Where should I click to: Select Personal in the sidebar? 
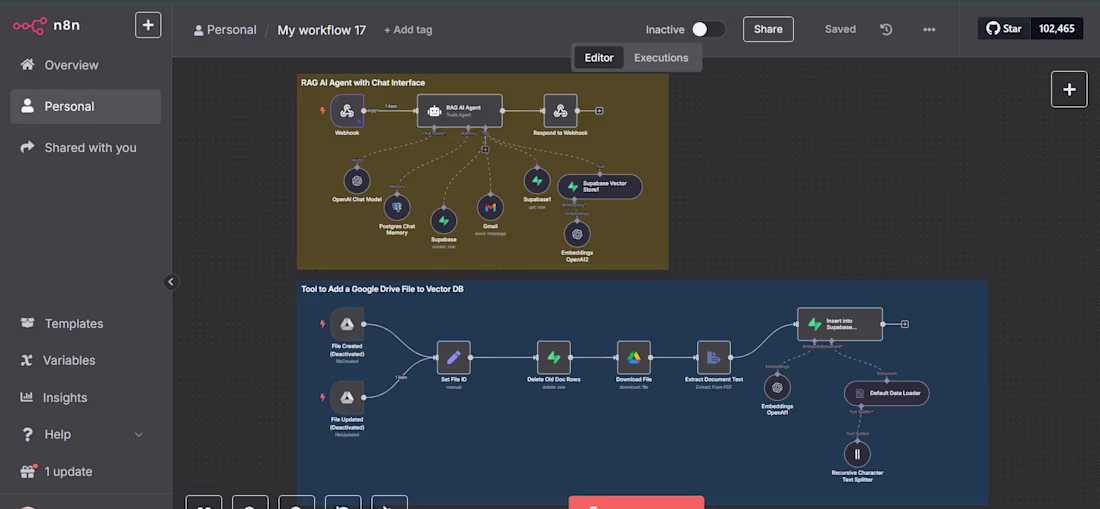pos(85,107)
